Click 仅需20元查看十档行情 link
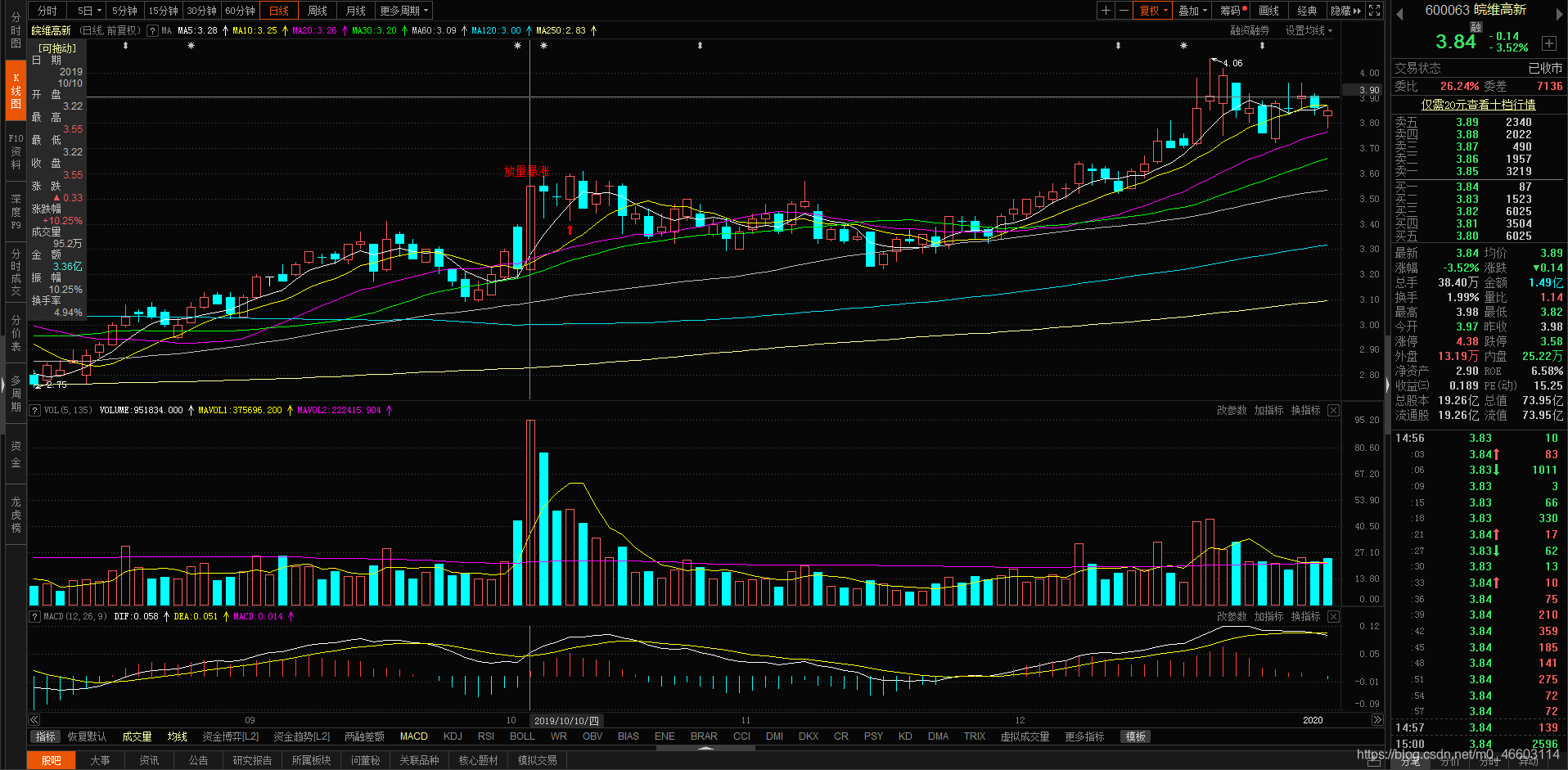The image size is (1568, 770). [1478, 105]
